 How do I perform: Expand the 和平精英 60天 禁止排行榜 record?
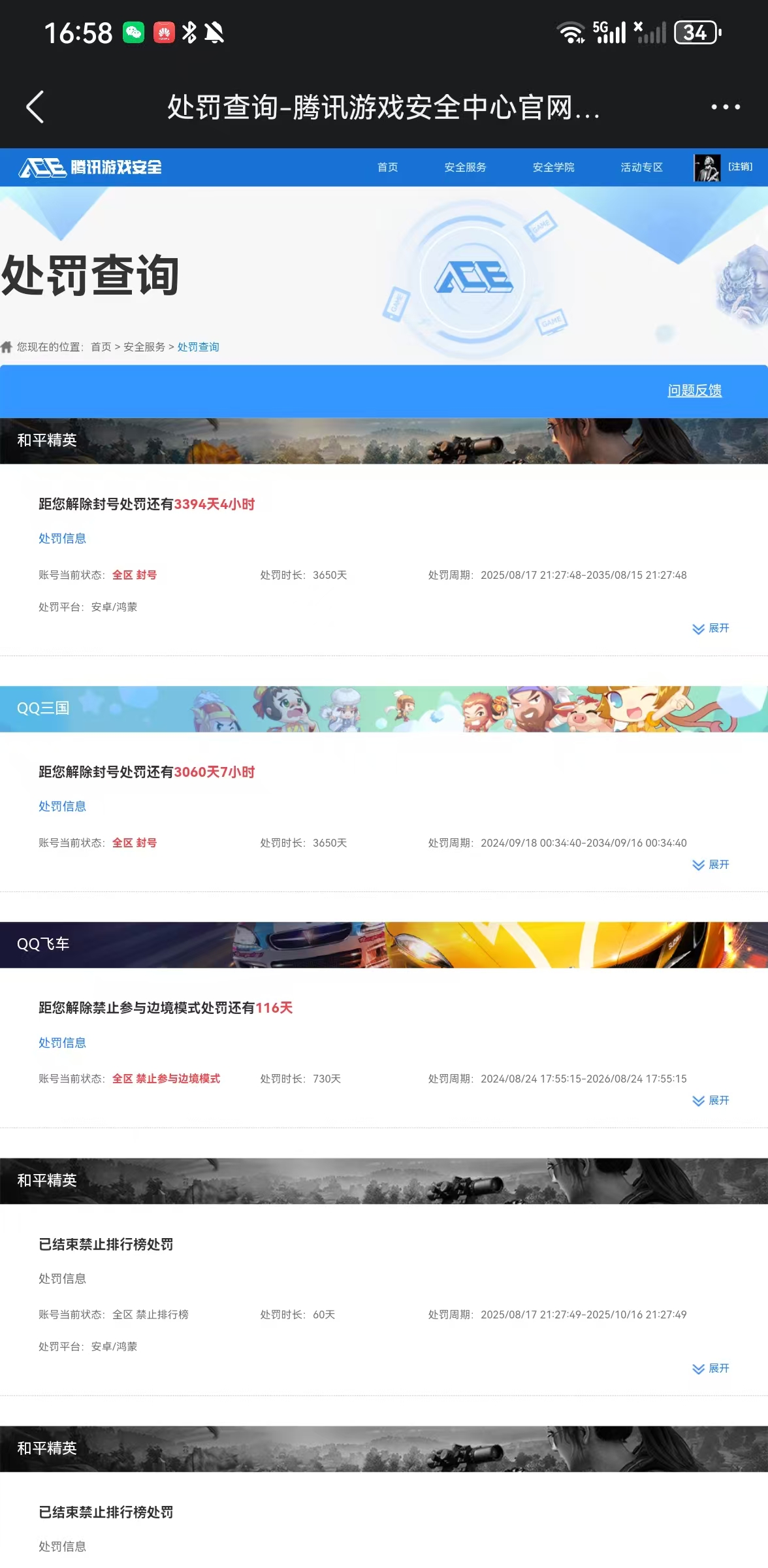point(711,1369)
